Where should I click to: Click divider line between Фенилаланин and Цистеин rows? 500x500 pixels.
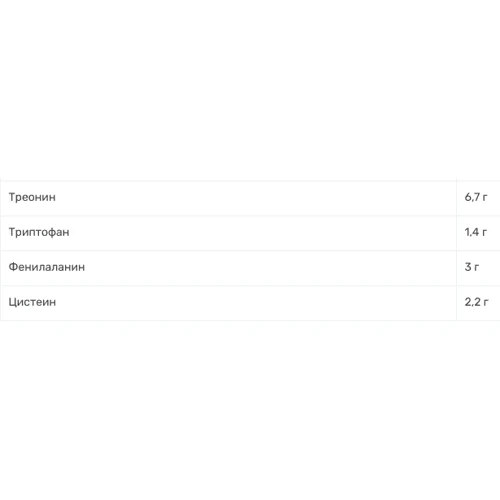(x=250, y=286)
